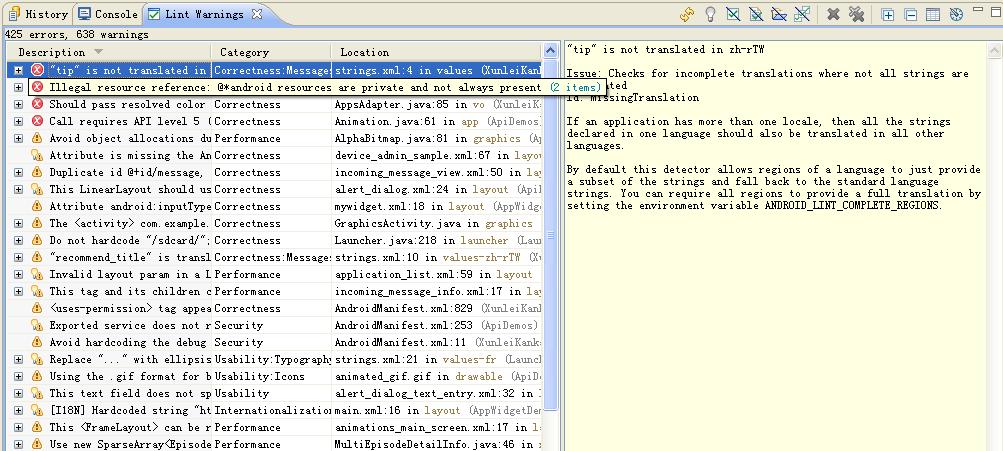
Task: Expand the Duplicate id @+id/message group
Action: pyautogui.click(x=19, y=172)
